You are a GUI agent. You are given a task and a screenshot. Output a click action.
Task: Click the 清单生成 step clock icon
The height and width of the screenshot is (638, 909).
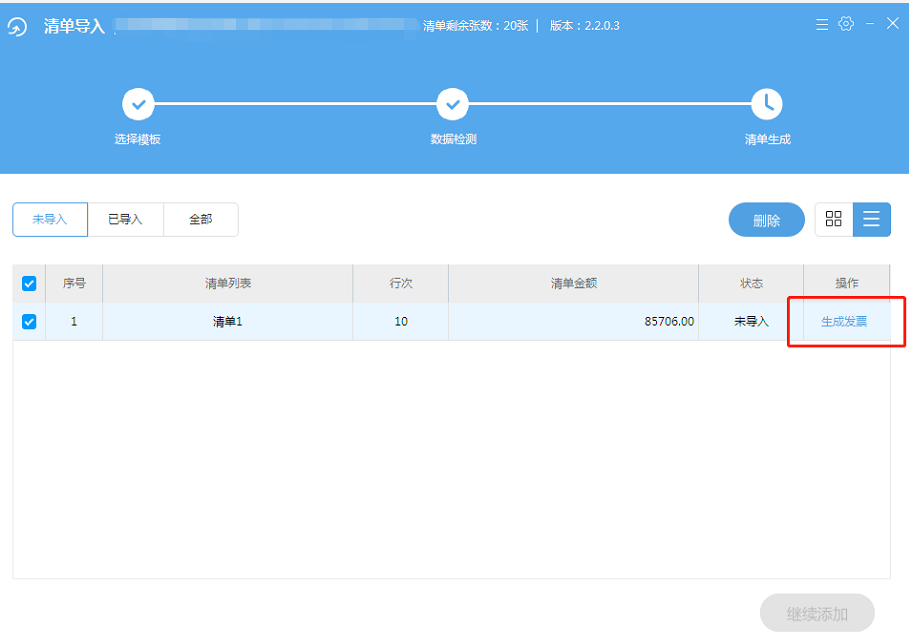767,103
